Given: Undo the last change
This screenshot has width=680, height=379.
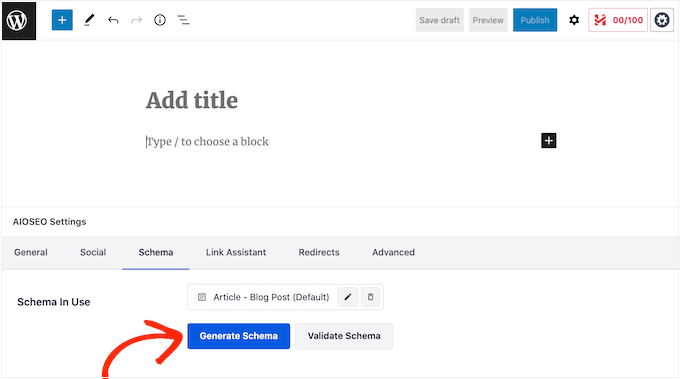Looking at the screenshot, I should (113, 20).
